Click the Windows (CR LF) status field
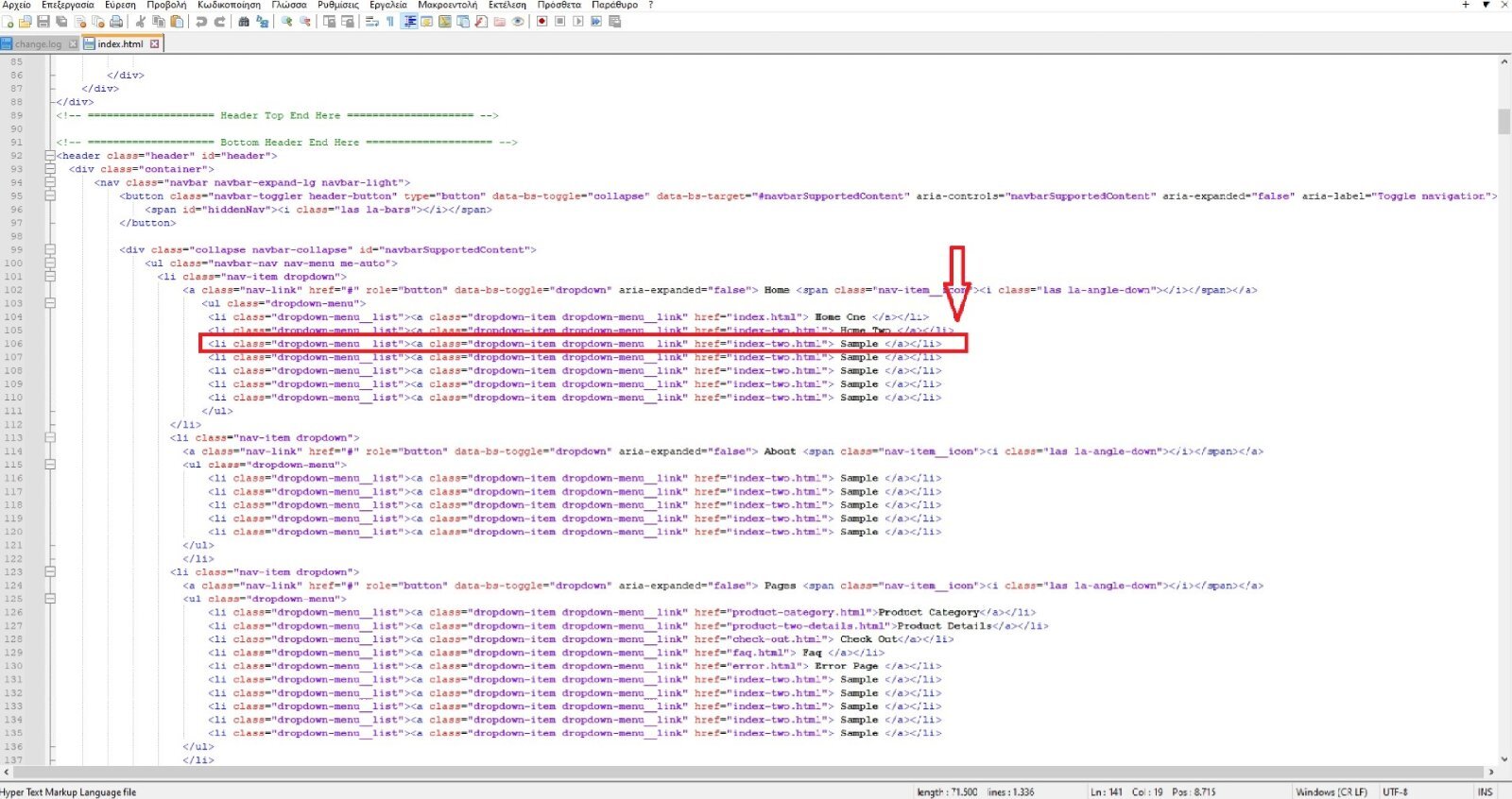Screen dimensions: 1512x799 1331,791
